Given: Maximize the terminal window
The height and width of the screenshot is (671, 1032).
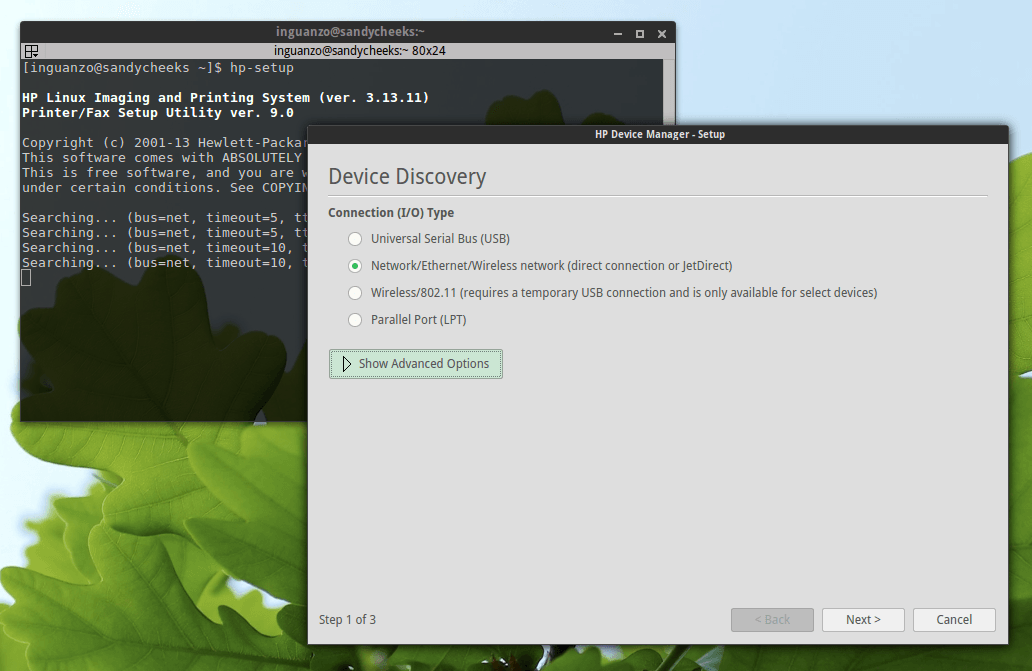Looking at the screenshot, I should click(x=639, y=32).
